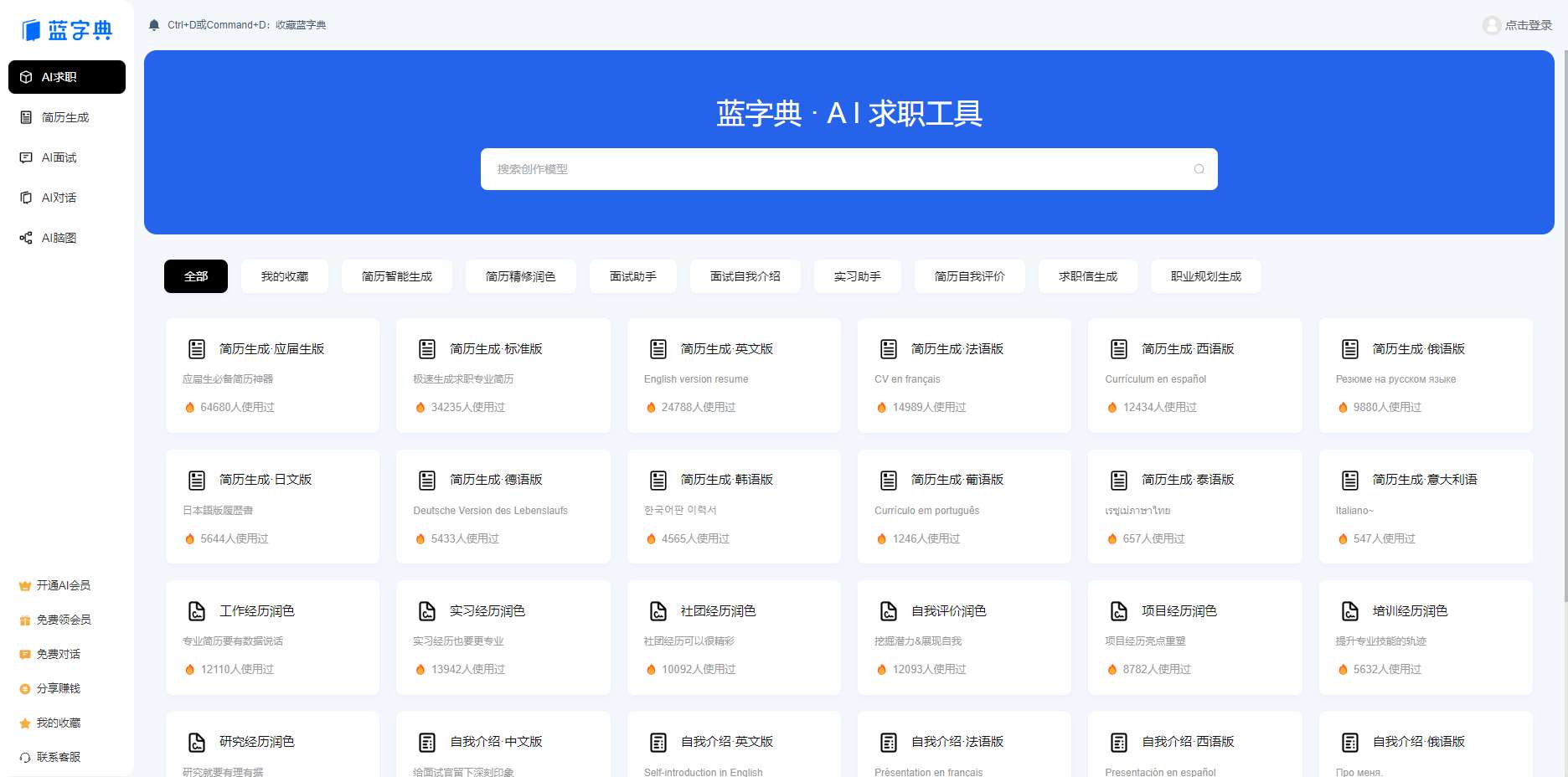The height and width of the screenshot is (777, 1568).
Task: Click the page vertical scrollbar
Action: pos(1565,327)
